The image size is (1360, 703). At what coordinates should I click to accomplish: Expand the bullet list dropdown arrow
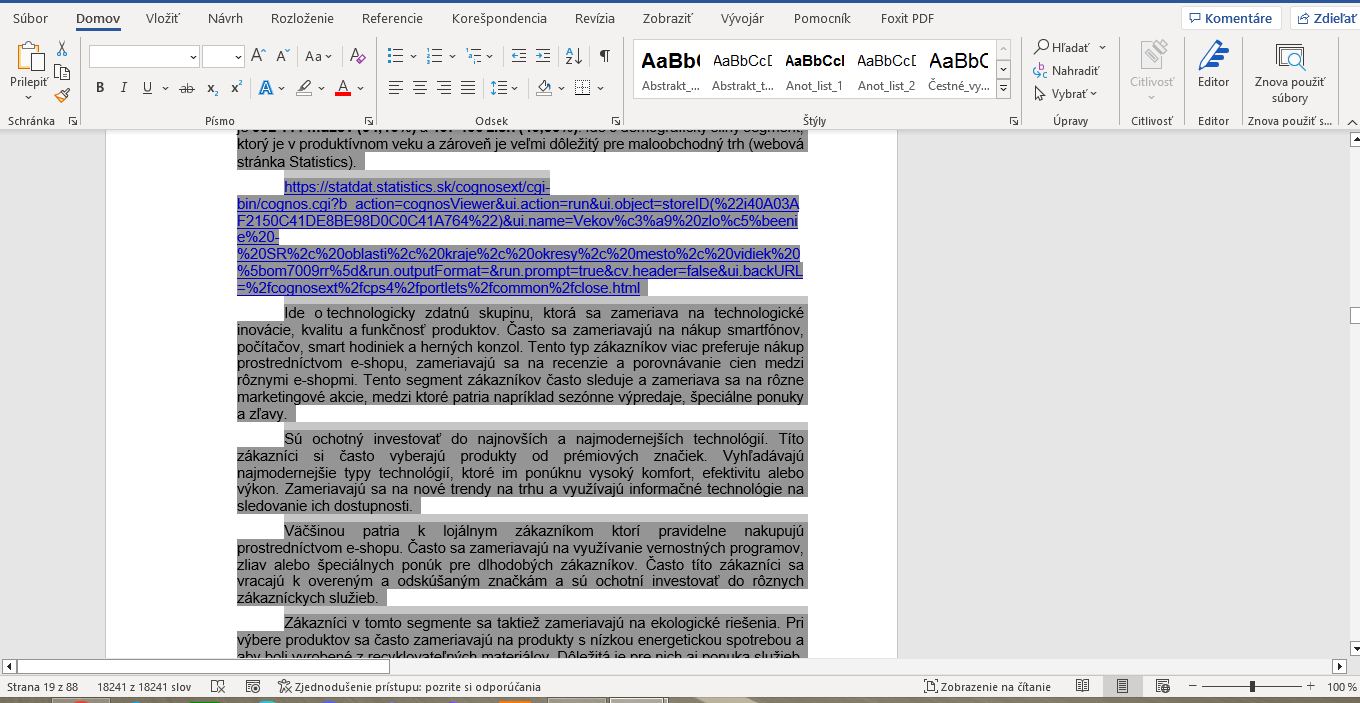point(413,56)
